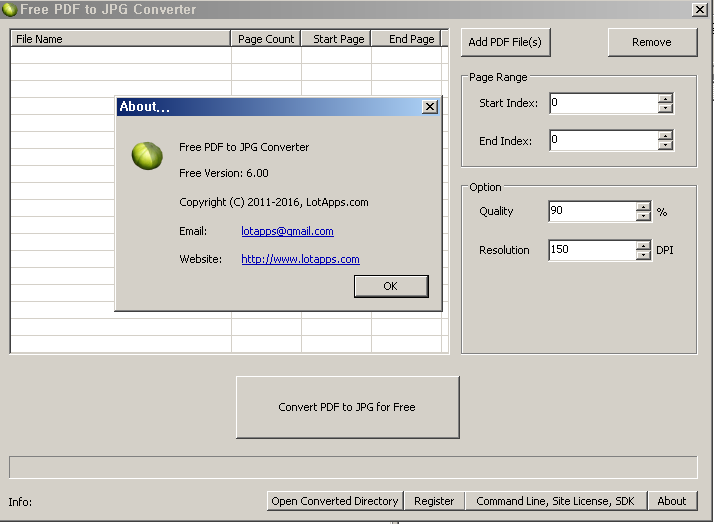Image resolution: width=714 pixels, height=524 pixels.
Task: Increase Resolution with up arrow
Action: pos(643,245)
